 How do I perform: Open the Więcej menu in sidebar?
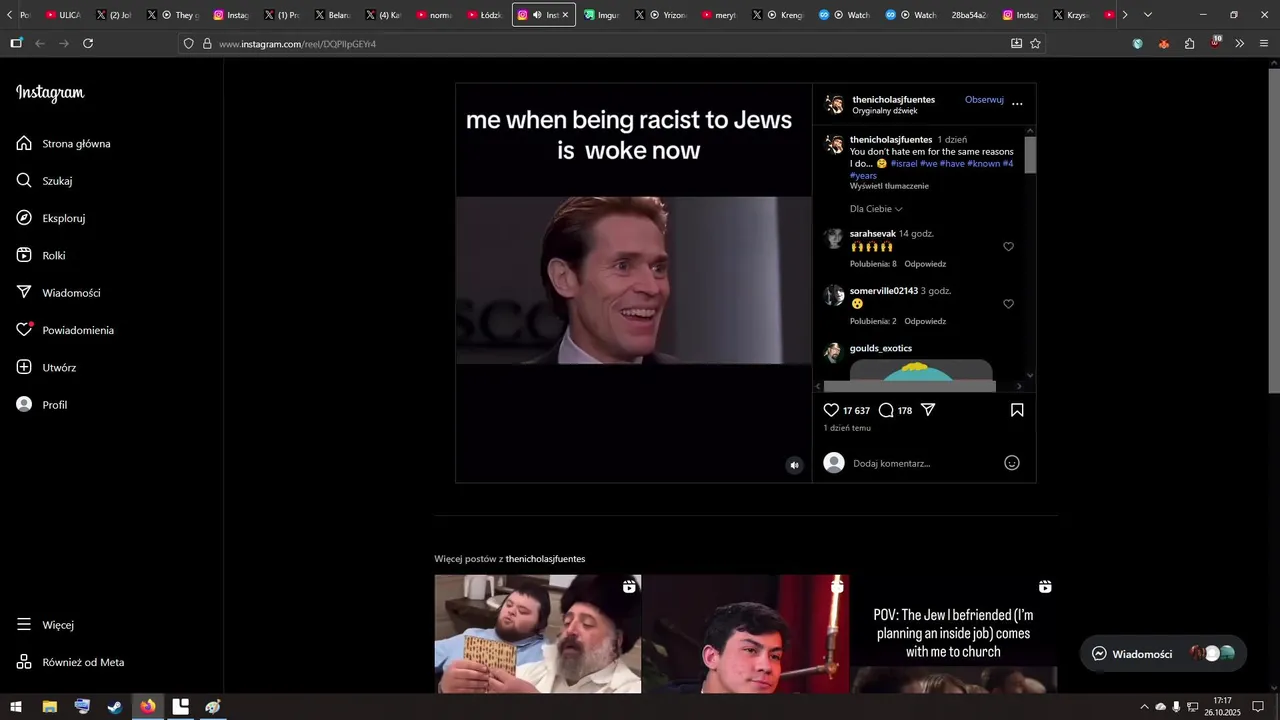(x=45, y=625)
